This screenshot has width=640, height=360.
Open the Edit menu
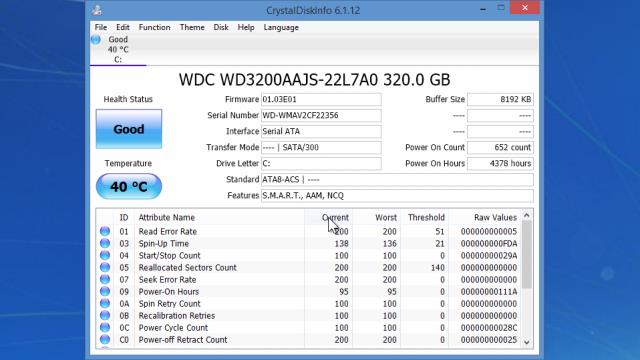[x=122, y=27]
